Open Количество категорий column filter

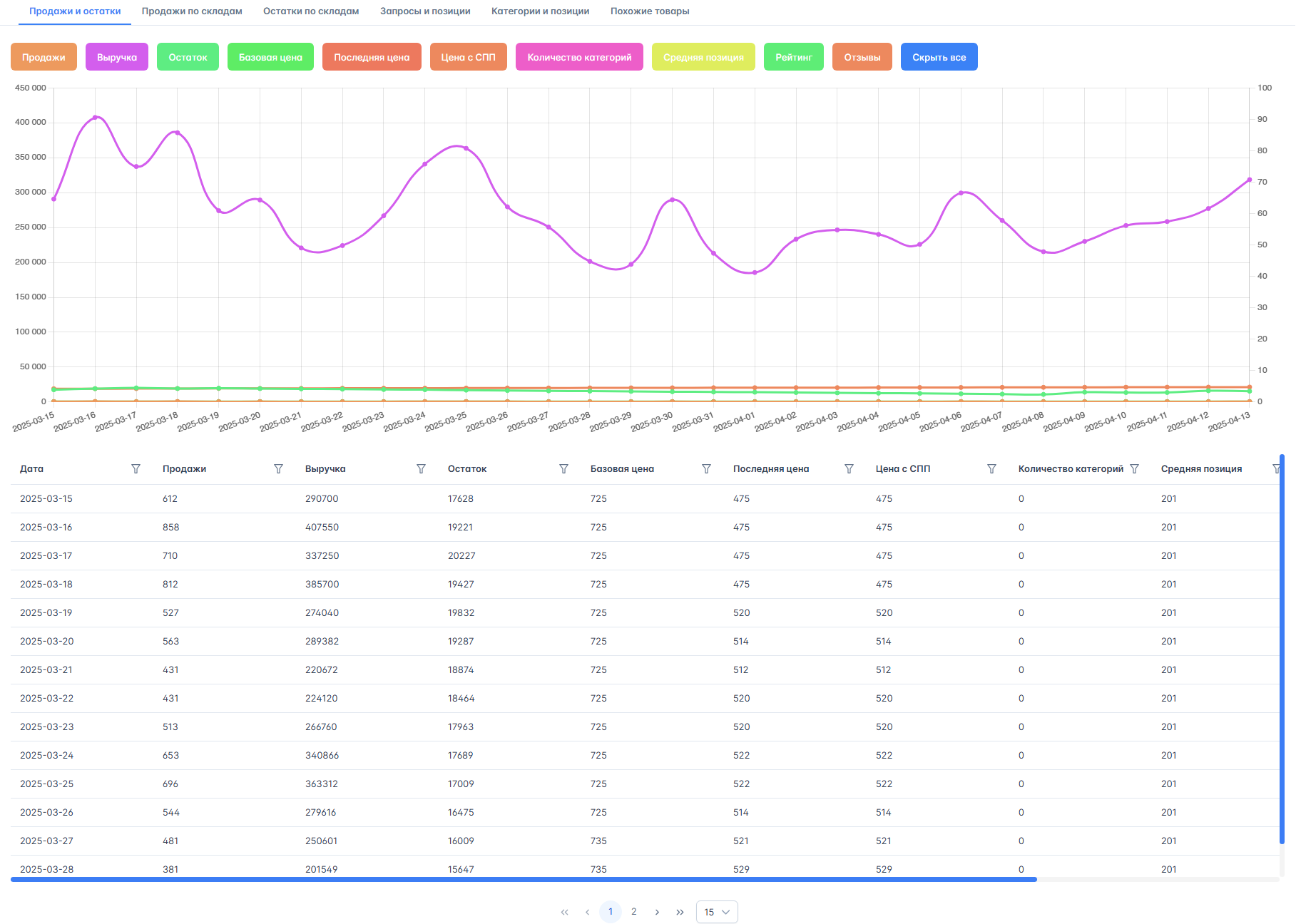click(x=1134, y=468)
